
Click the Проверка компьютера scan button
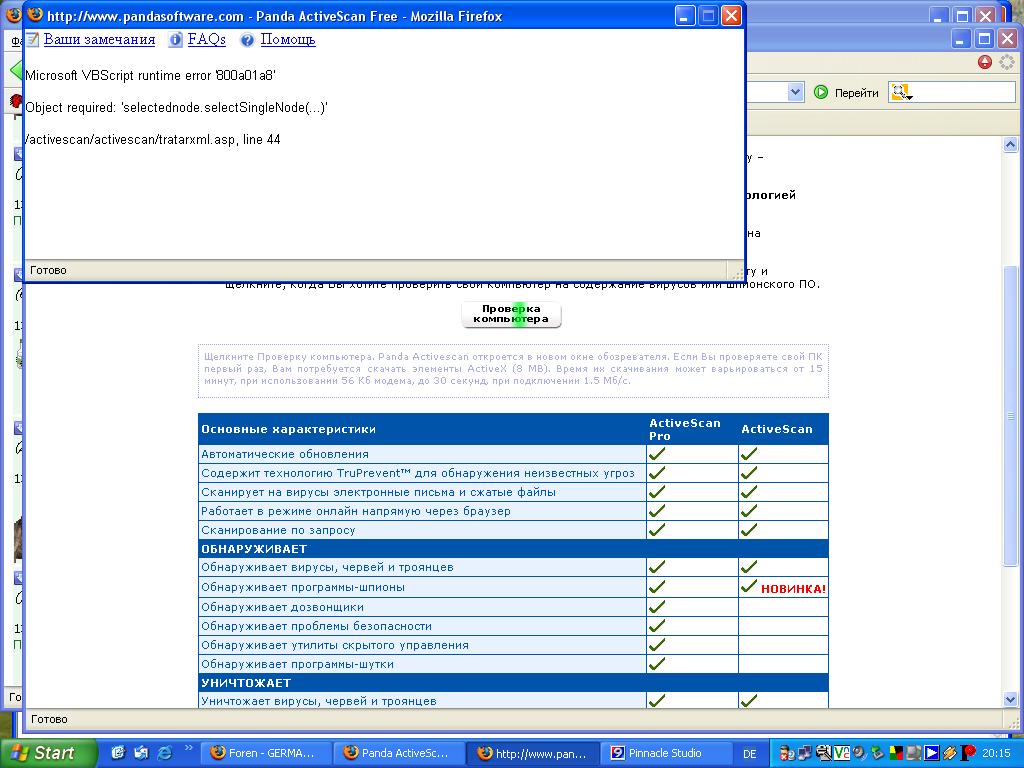point(511,314)
